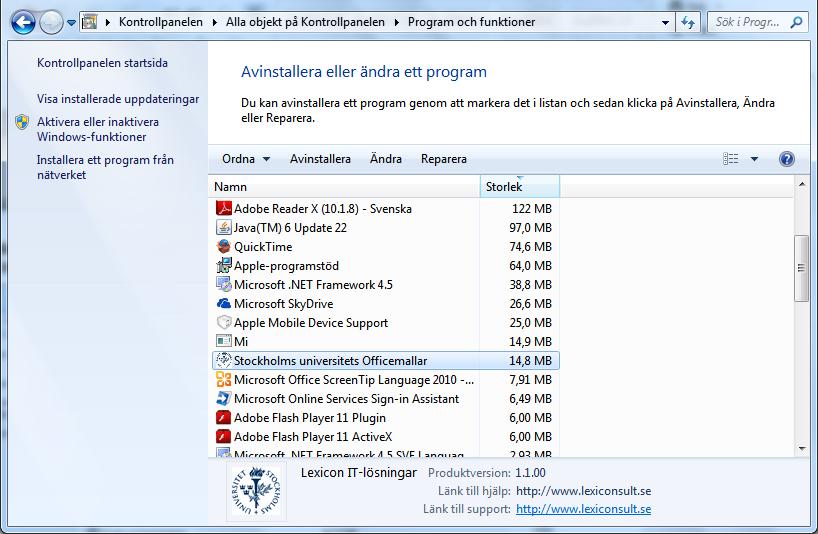Click the Control Panel icon in address bar
The height and width of the screenshot is (534, 818).
(90, 22)
